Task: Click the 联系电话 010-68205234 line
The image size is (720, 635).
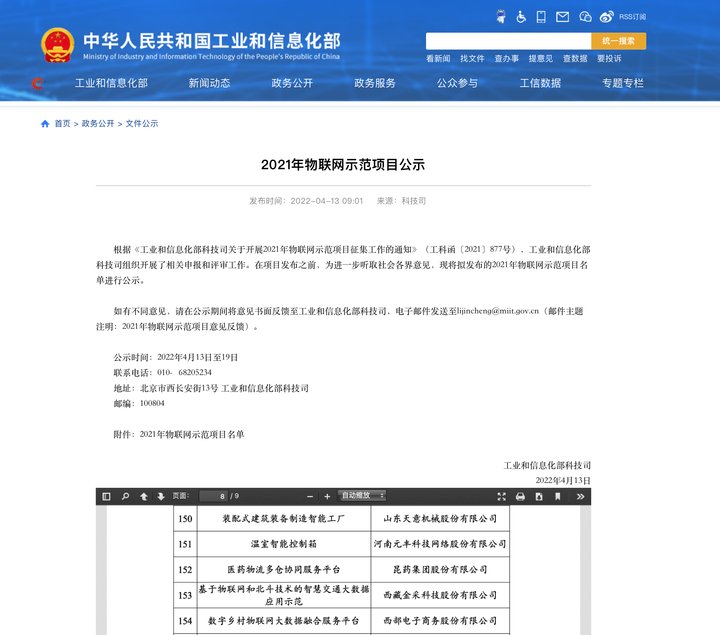Action: click(163, 372)
